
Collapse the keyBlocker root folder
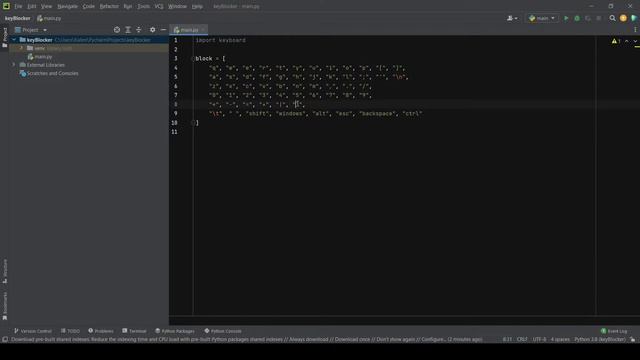pyautogui.click(x=14, y=40)
